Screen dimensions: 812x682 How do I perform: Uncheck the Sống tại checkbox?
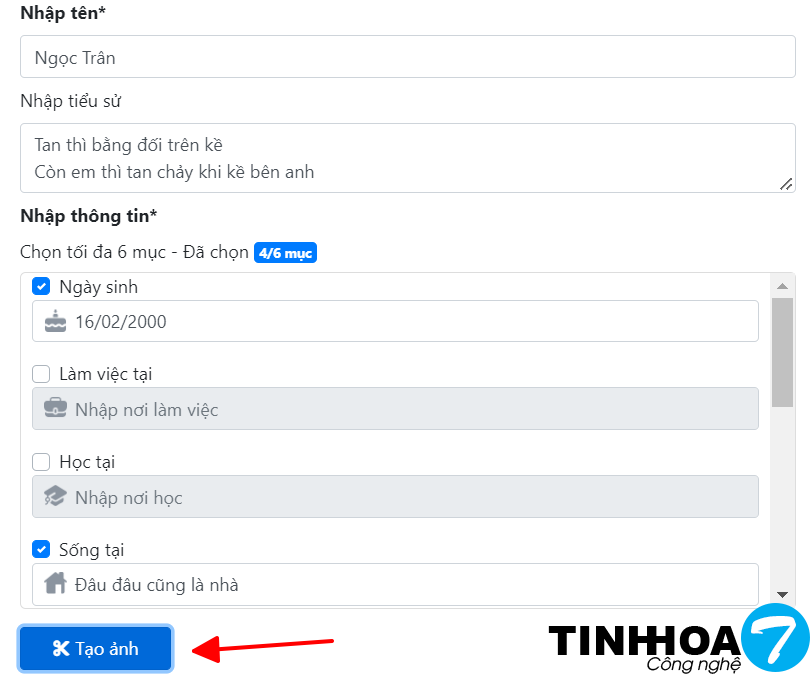point(41,549)
